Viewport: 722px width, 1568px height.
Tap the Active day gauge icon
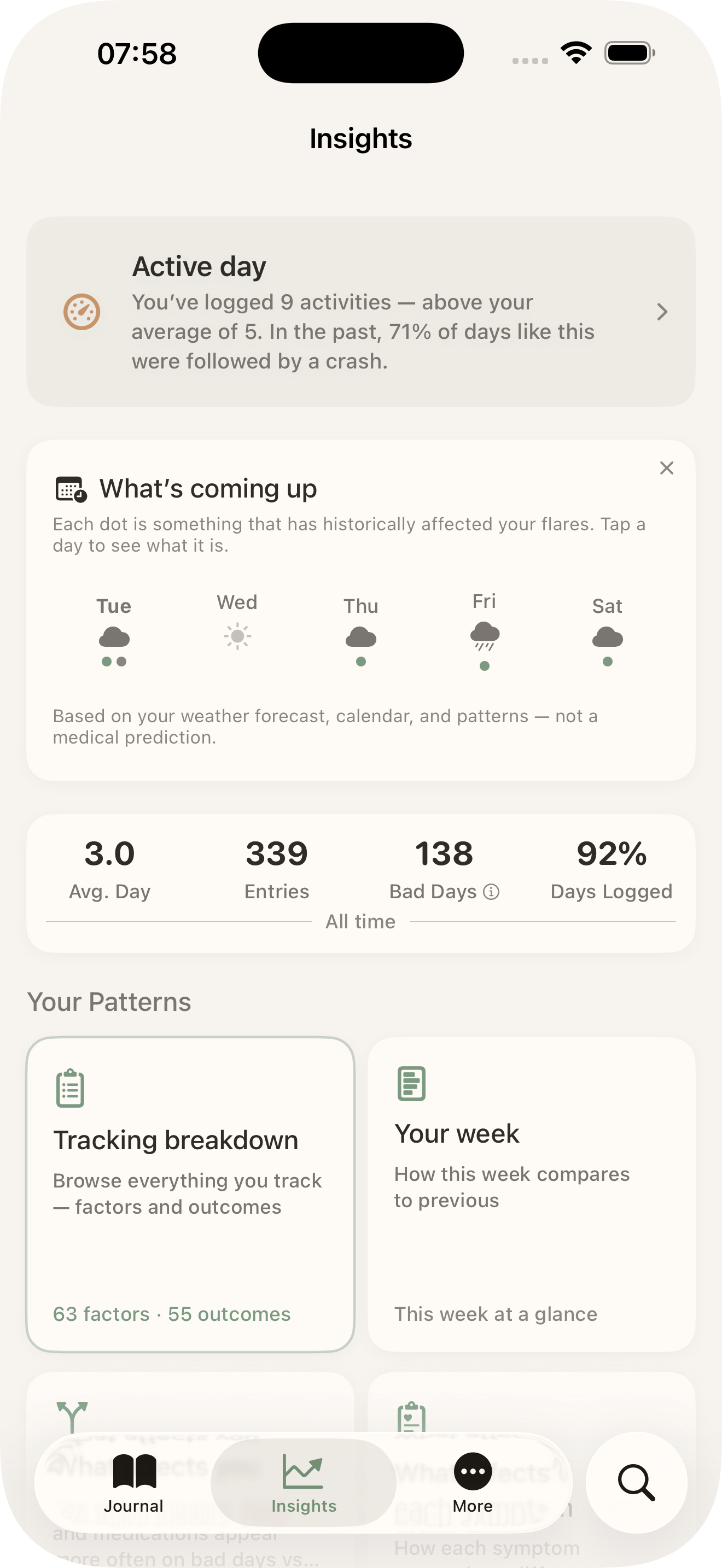[x=81, y=312]
